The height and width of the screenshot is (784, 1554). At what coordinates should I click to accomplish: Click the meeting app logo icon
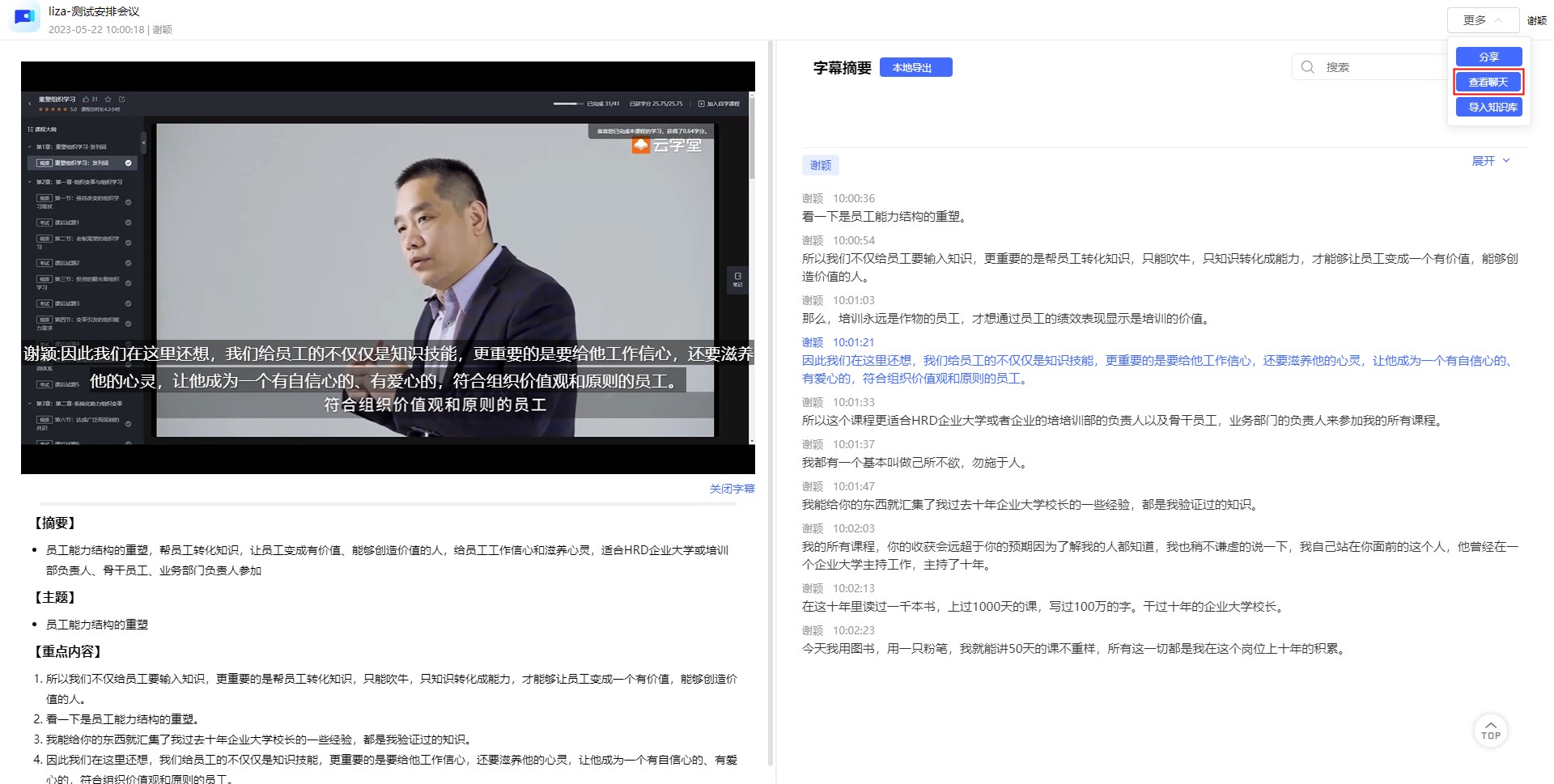tap(24, 18)
